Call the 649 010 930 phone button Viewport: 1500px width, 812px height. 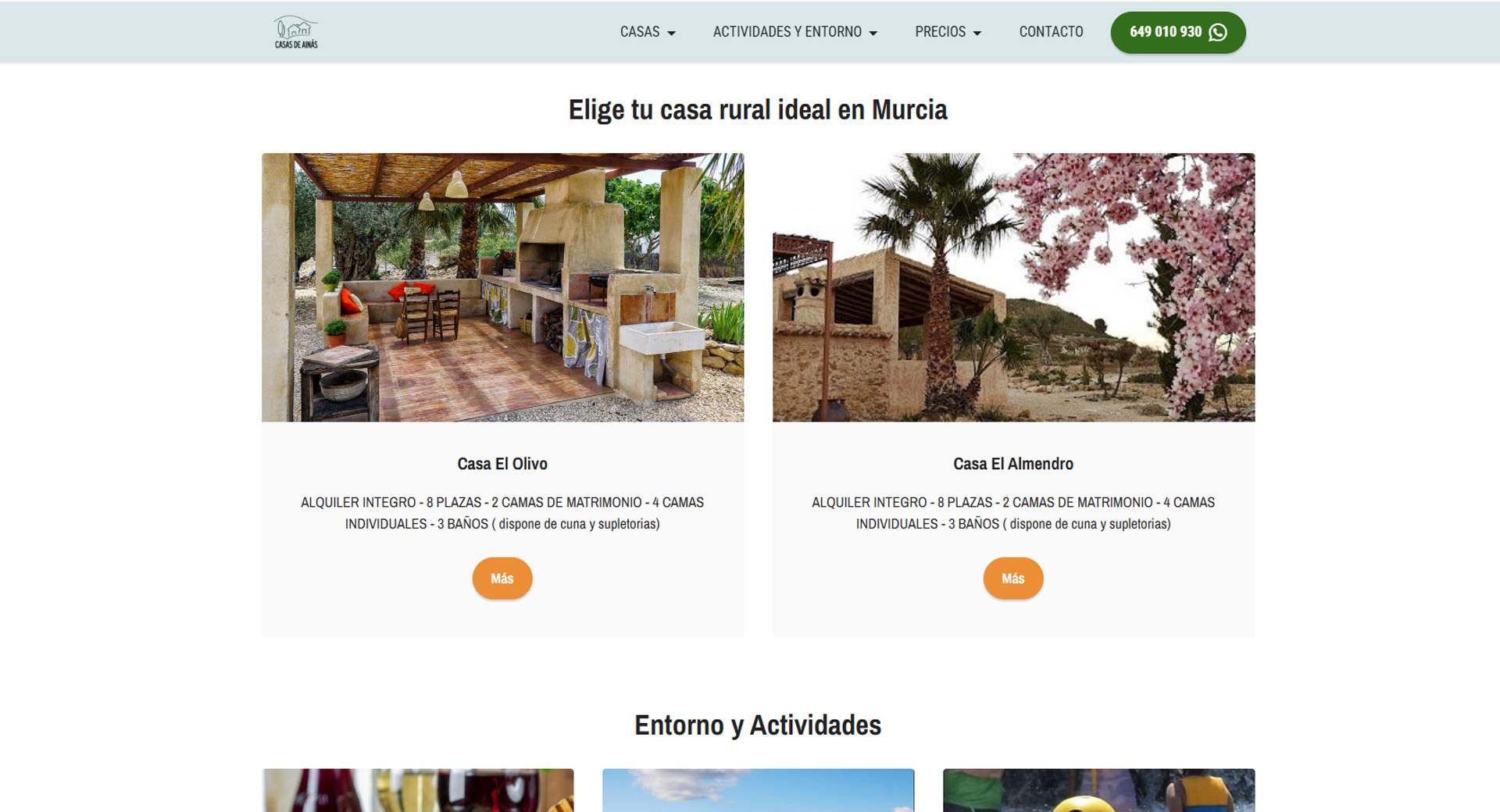pos(1165,32)
